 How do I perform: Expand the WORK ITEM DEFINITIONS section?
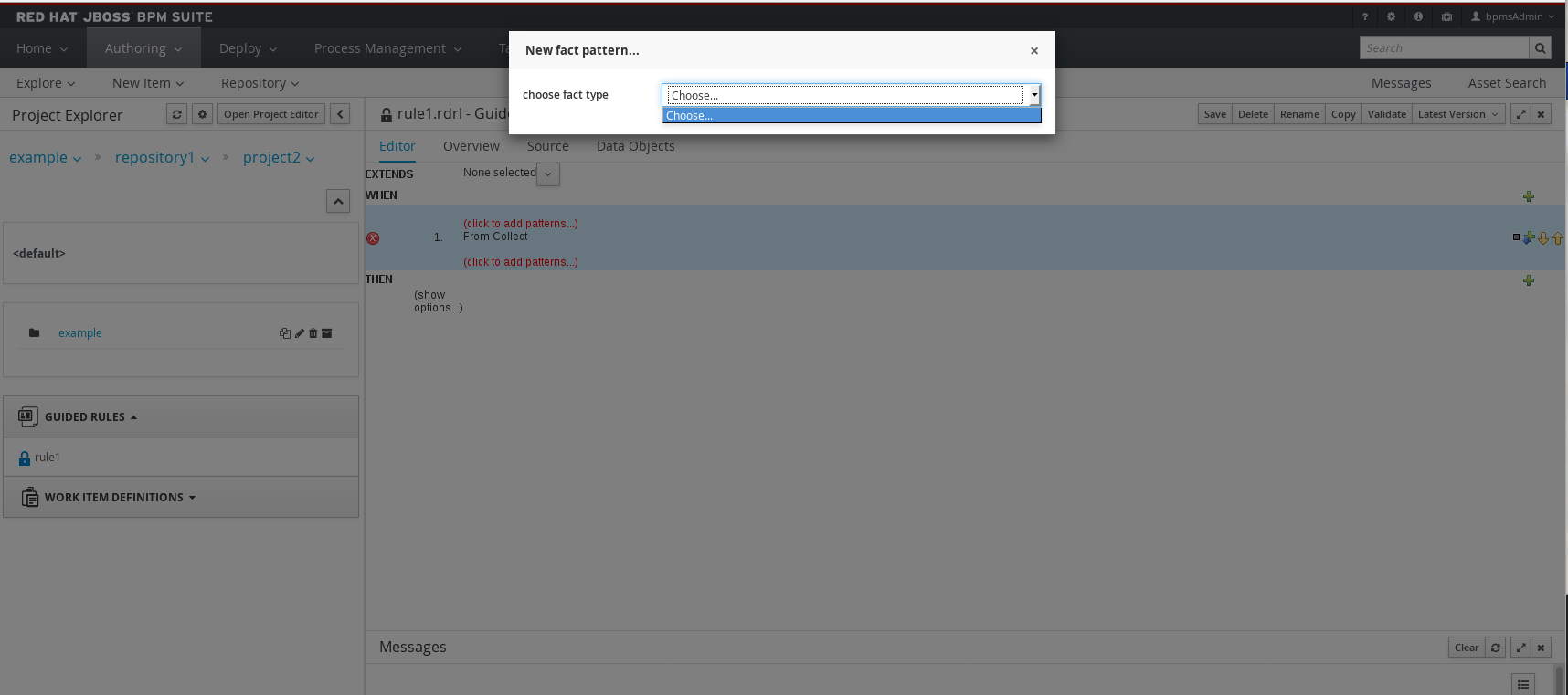click(x=181, y=497)
